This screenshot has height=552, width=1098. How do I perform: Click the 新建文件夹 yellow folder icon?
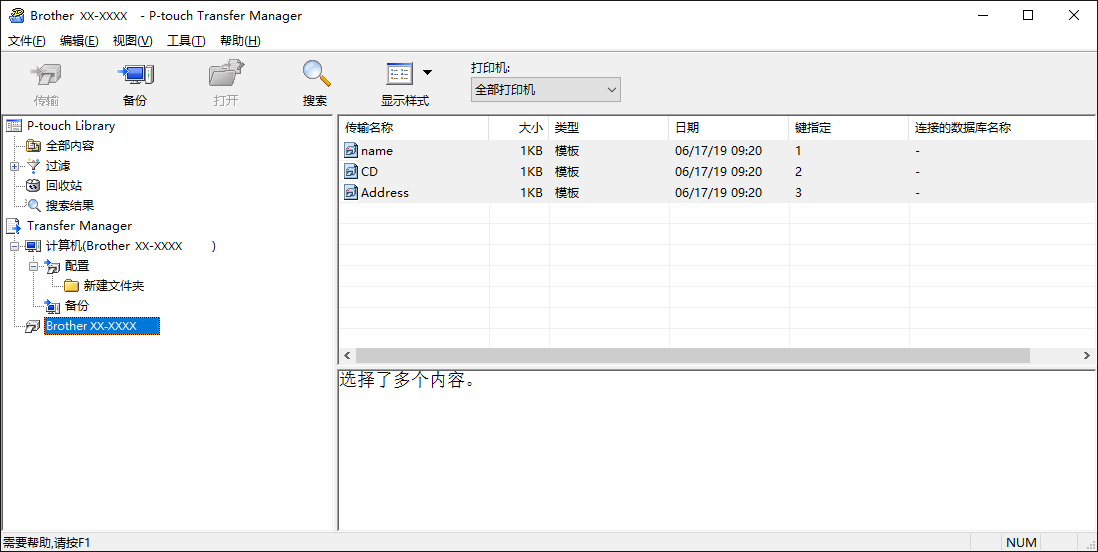coord(71,286)
